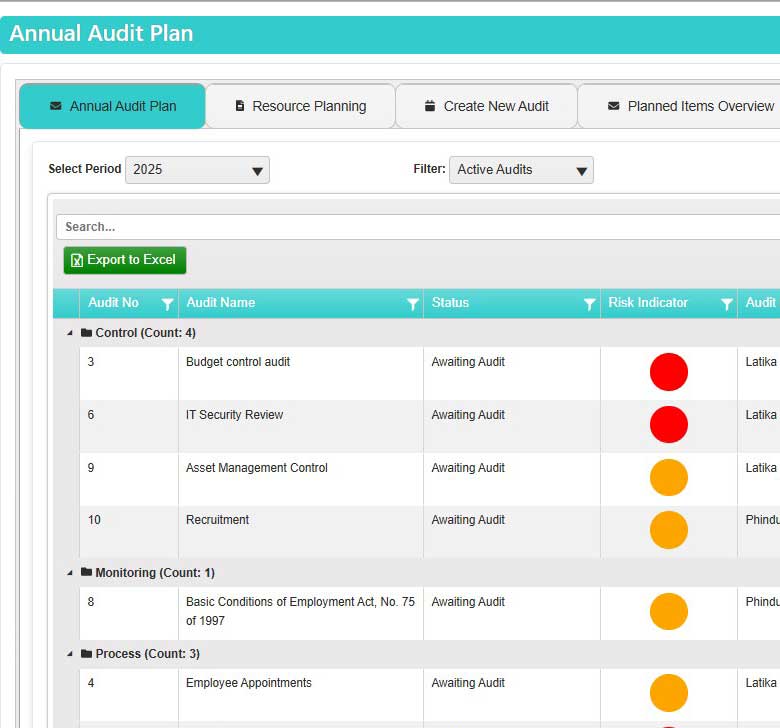Click audit number 3 cell

pyautogui.click(x=129, y=373)
